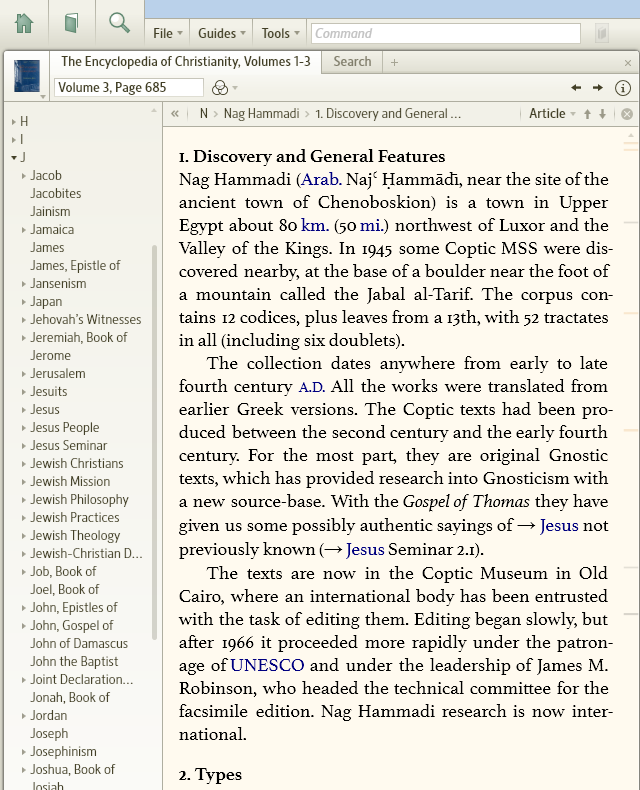Screen dimensions: 640x790
Task: Close the locator bar X icon
Action: (627, 114)
